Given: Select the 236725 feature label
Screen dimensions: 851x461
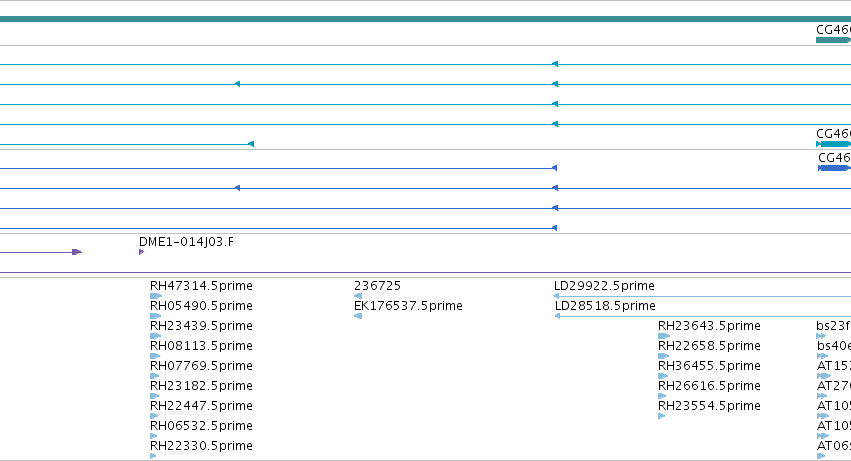Looking at the screenshot, I should coord(377,286).
